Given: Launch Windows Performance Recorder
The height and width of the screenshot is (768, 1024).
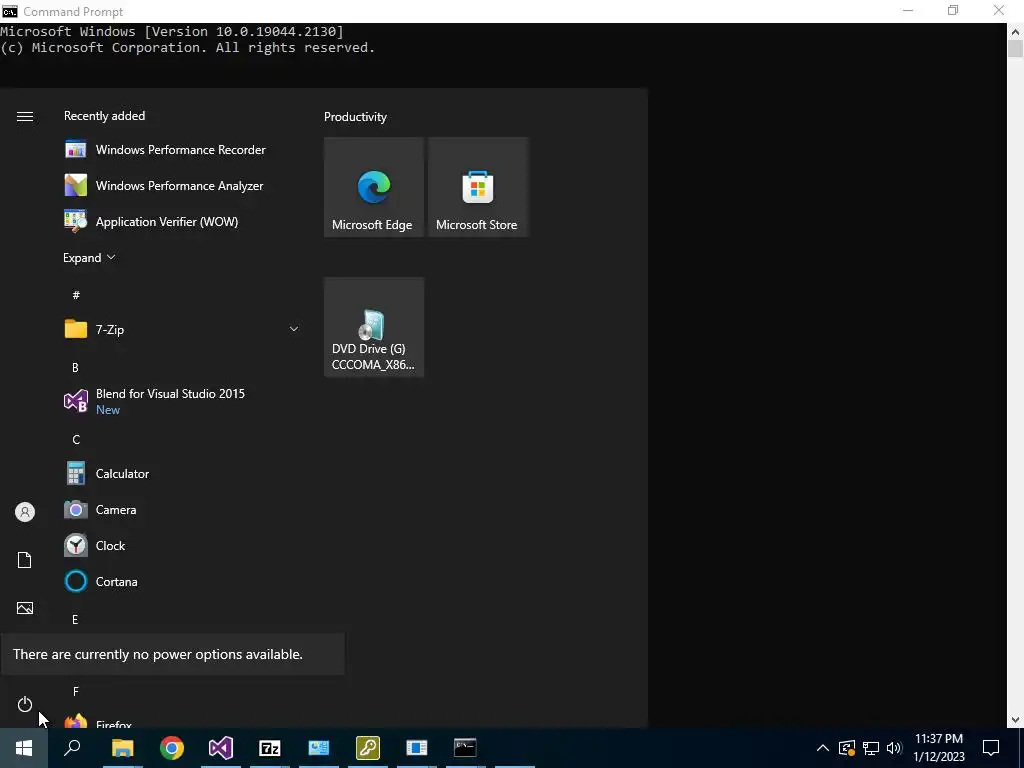Looking at the screenshot, I should (x=181, y=150).
